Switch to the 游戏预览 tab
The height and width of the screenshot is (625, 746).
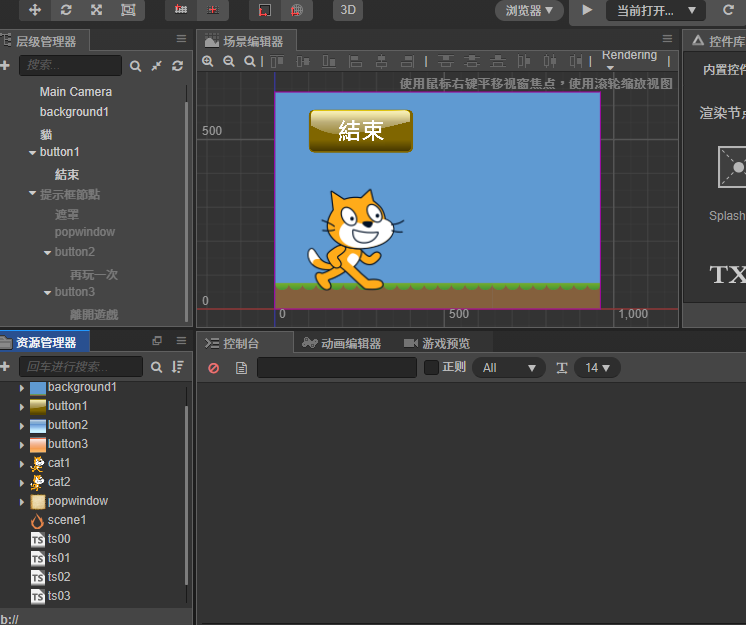437,343
